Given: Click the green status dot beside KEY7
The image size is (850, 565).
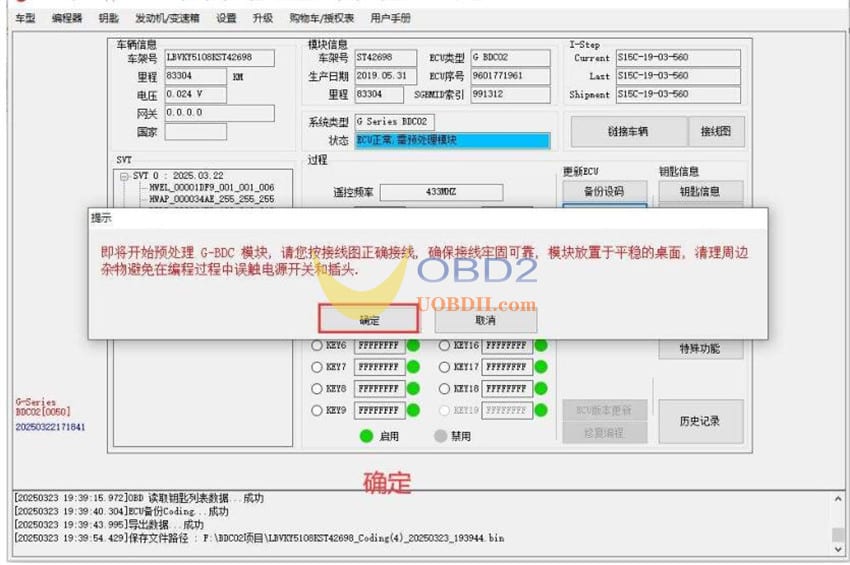Looking at the screenshot, I should pyautogui.click(x=413, y=367).
